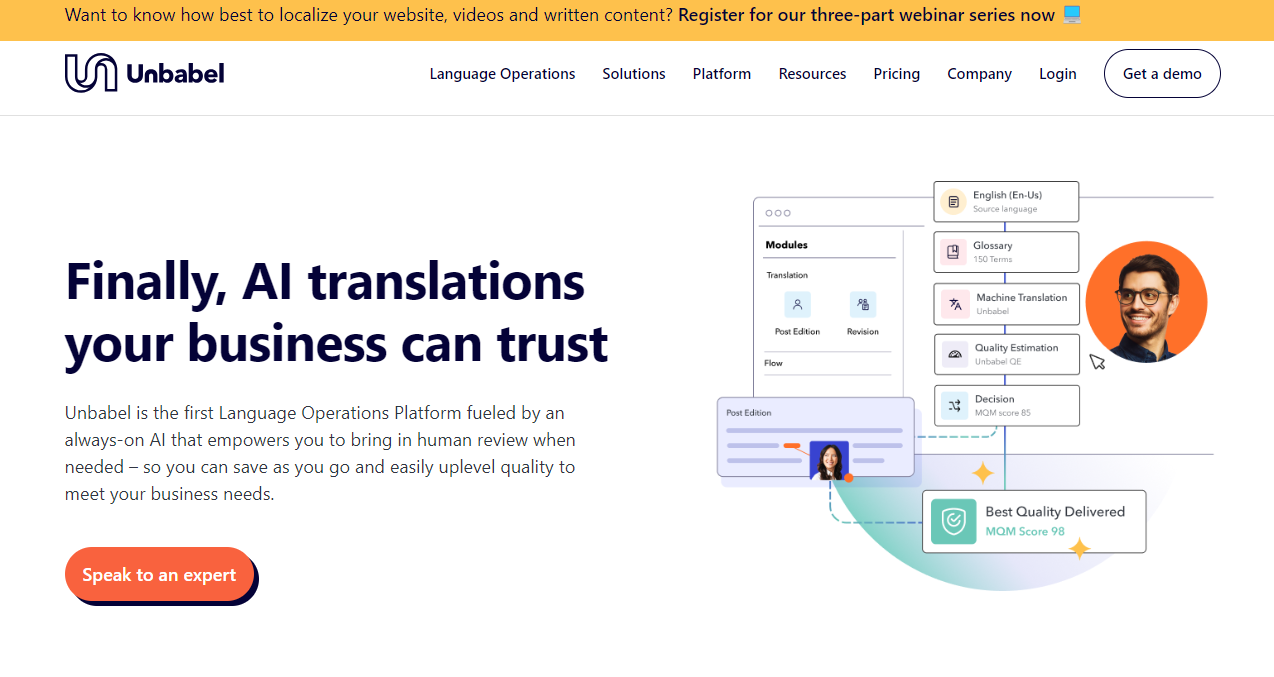Click the Unbabel logo
The image size is (1274, 677).
click(x=145, y=73)
